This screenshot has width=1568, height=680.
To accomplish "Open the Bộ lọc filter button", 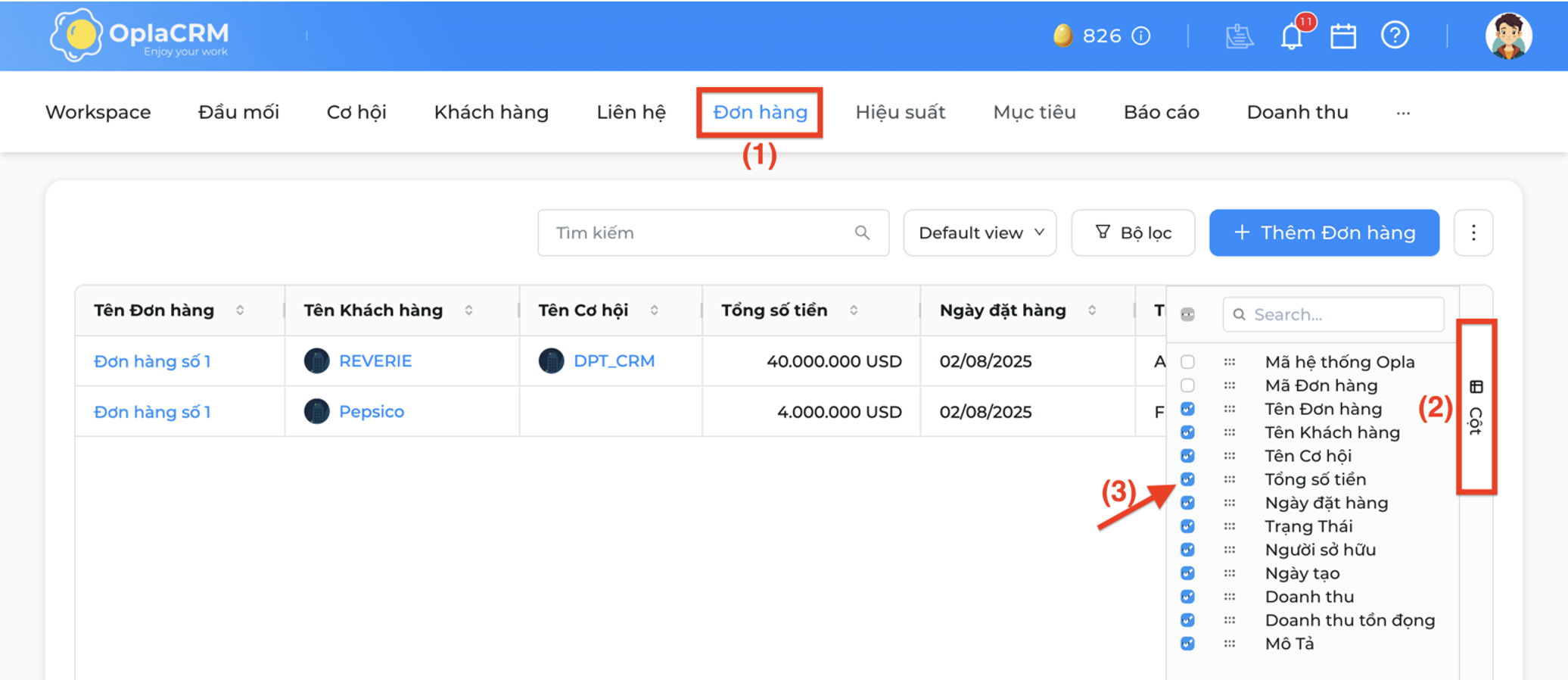I will tap(1133, 232).
